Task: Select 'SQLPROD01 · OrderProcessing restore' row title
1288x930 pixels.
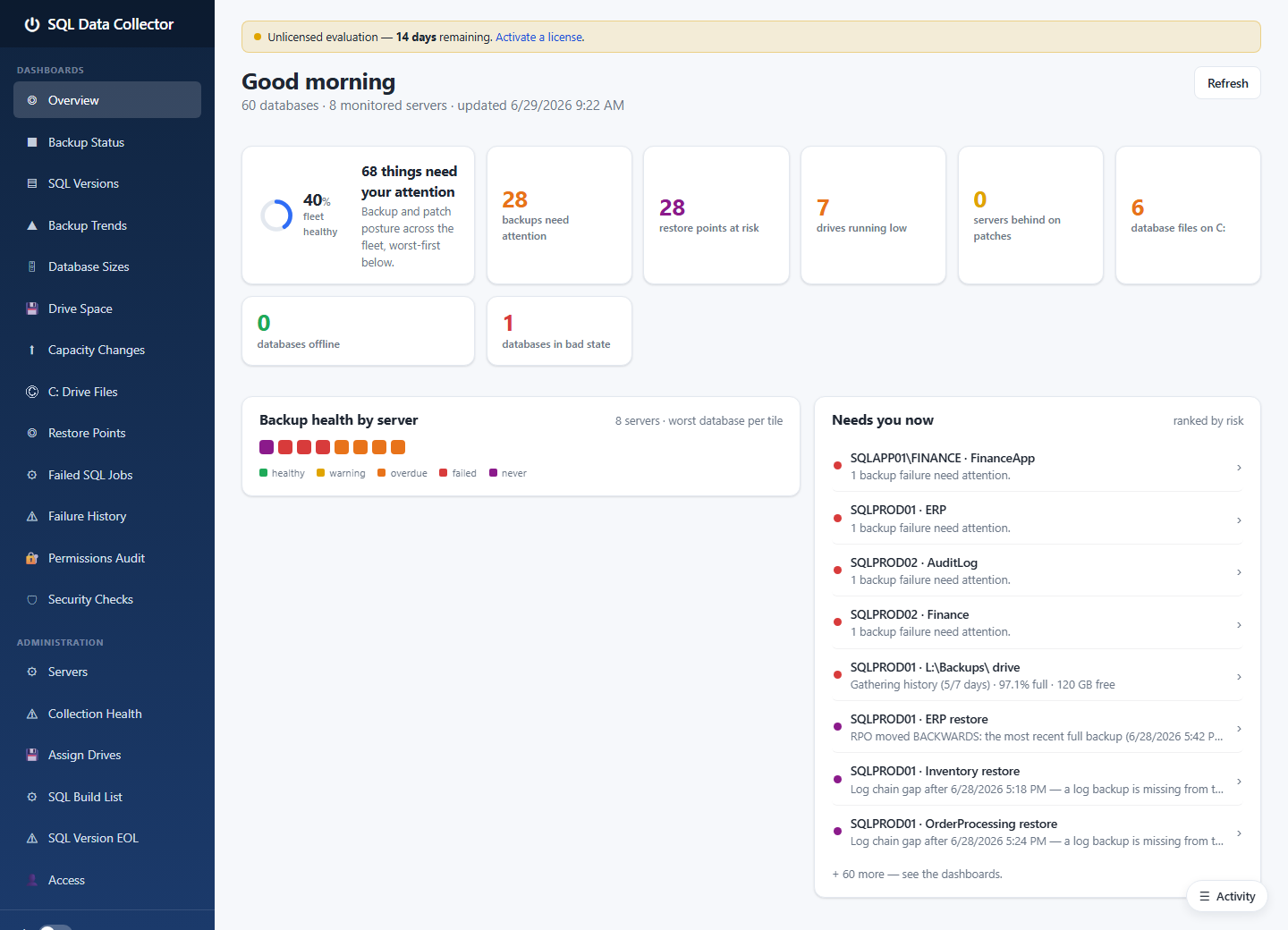Action: coord(953,824)
